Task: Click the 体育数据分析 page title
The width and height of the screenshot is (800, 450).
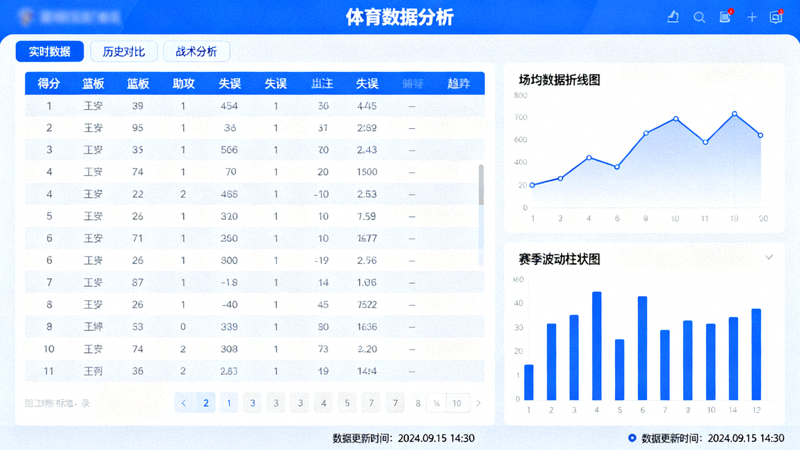Action: pyautogui.click(x=399, y=17)
